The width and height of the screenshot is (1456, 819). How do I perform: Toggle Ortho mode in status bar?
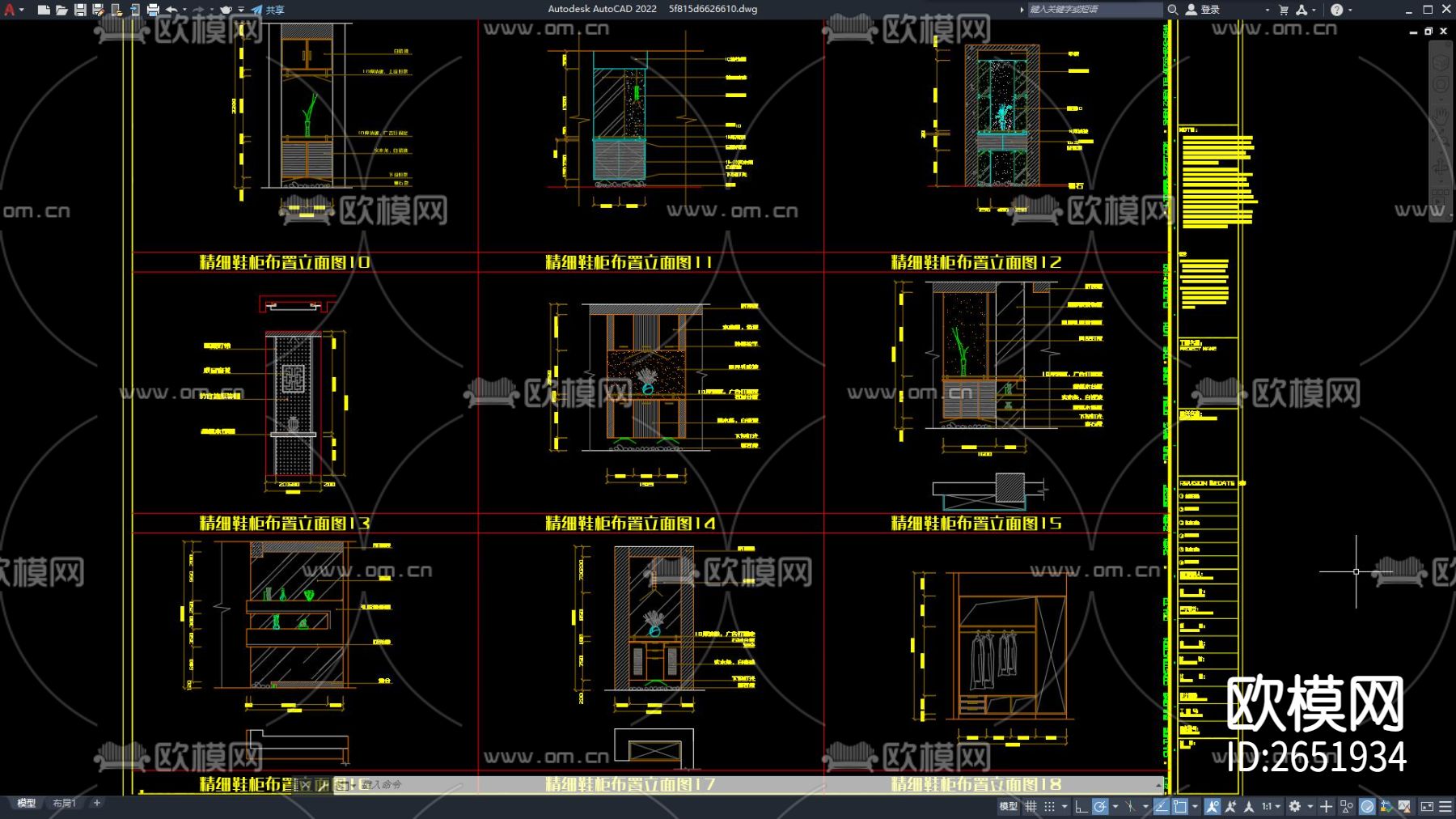1081,806
